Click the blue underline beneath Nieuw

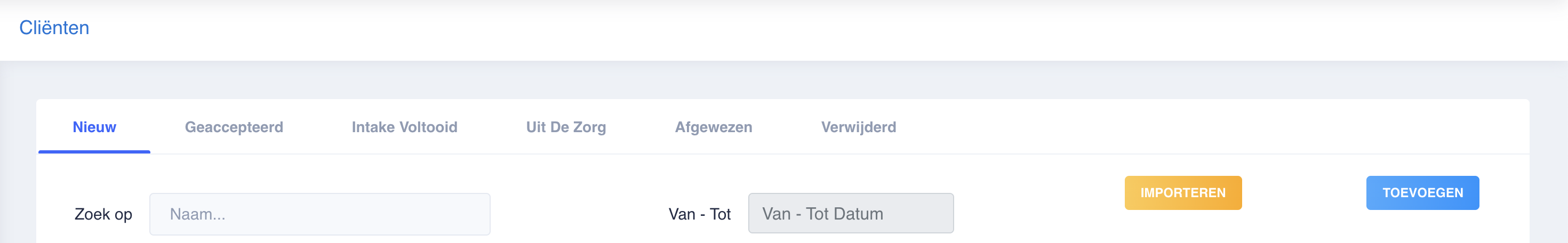pyautogui.click(x=94, y=151)
